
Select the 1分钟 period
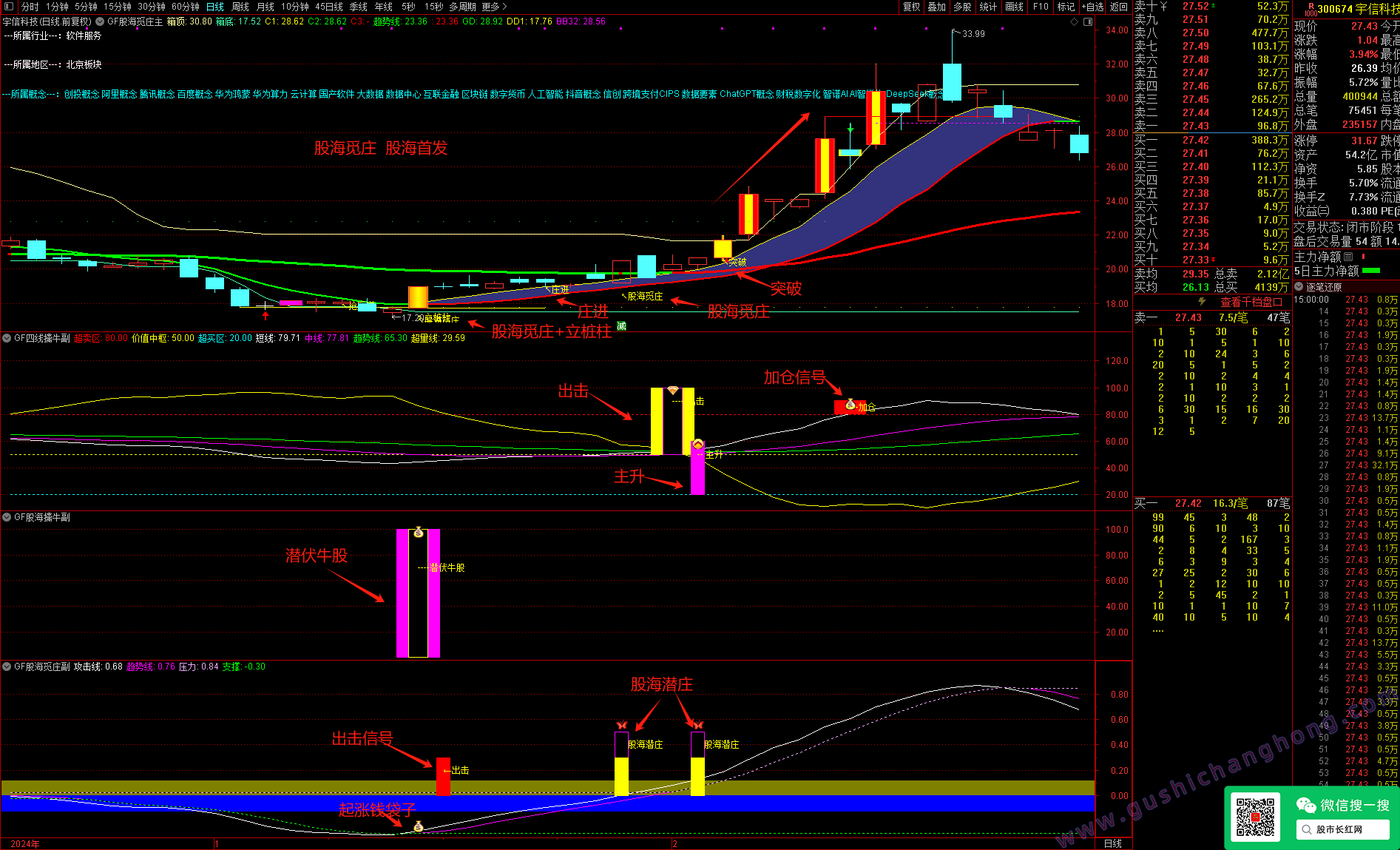point(57,7)
